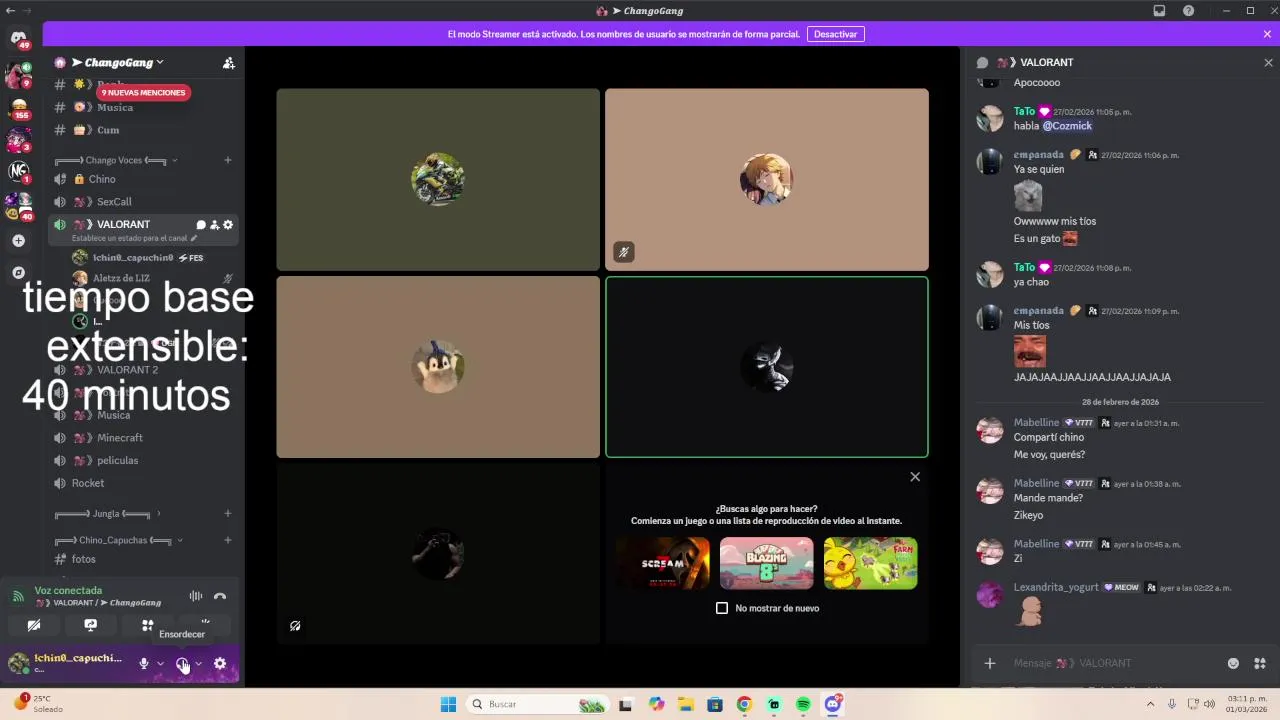Screen dimensions: 1280x720
Task: Open the Windows taskbar search box
Action: point(539,704)
